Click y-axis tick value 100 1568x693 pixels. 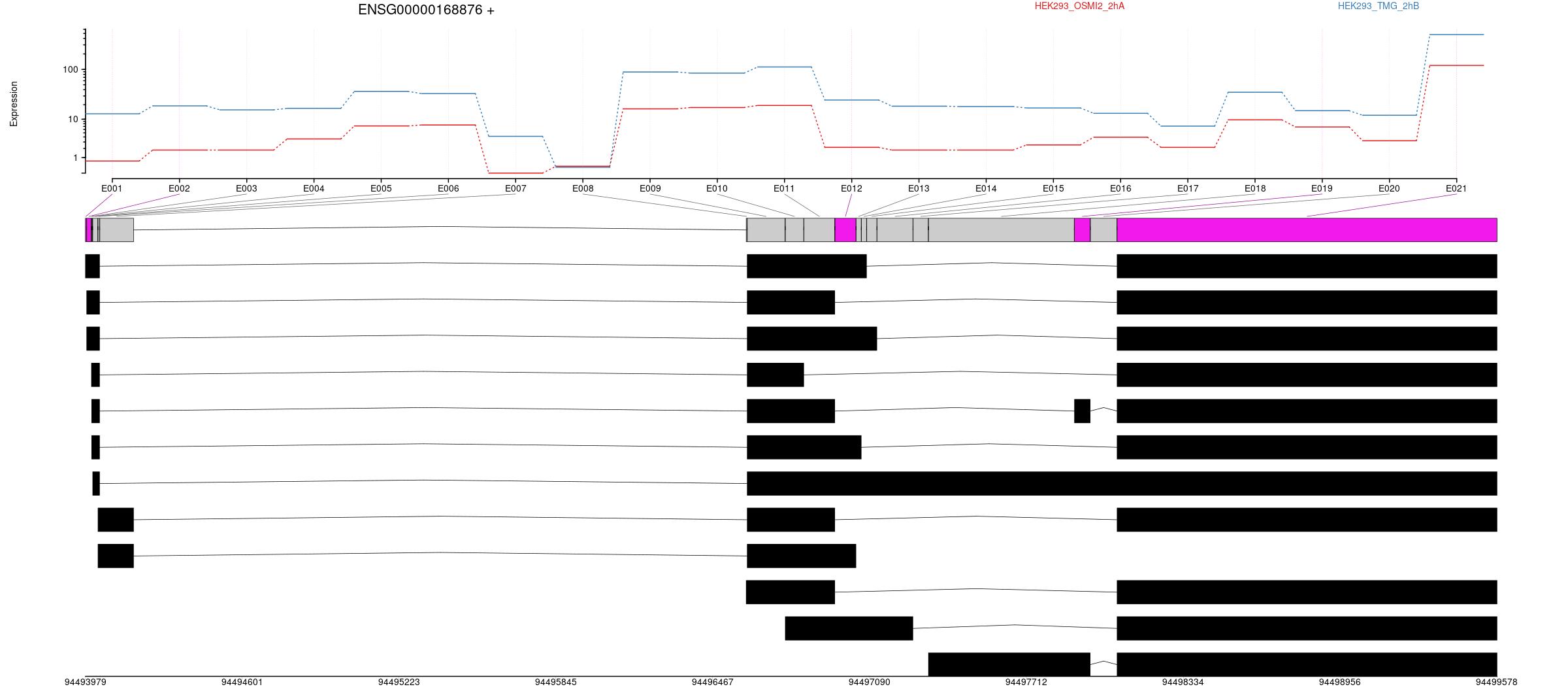[71, 69]
